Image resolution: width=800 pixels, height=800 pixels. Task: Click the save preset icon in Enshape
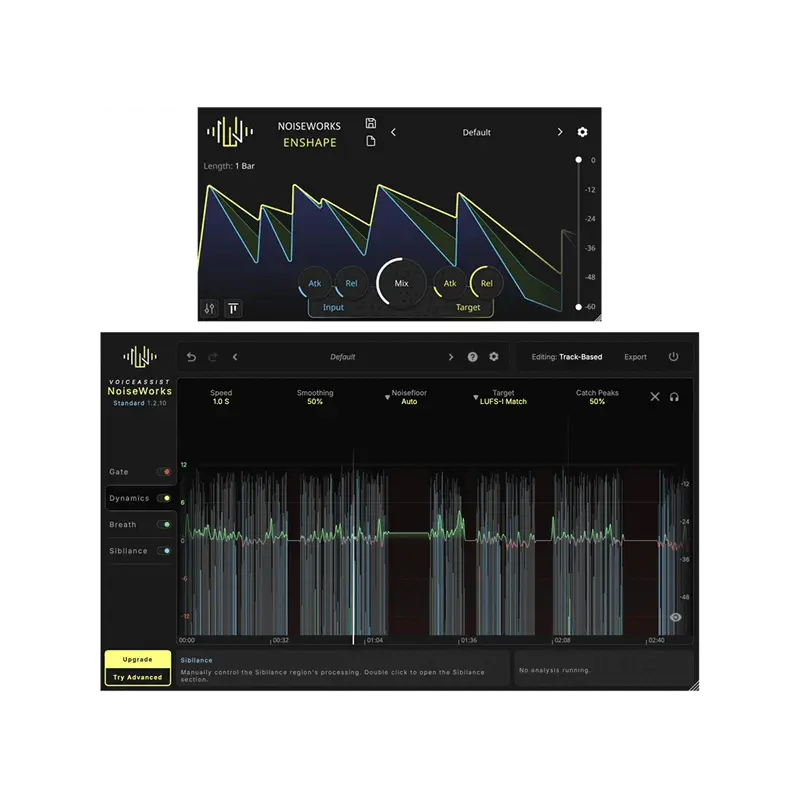click(371, 123)
